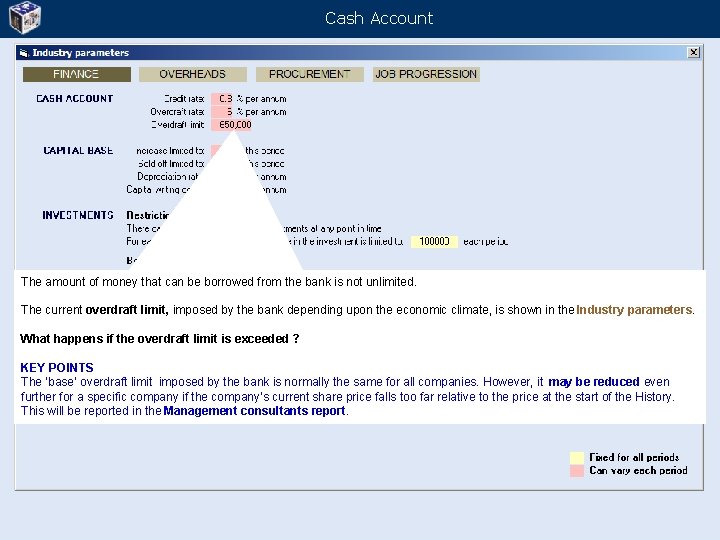This screenshot has width=720, height=540.
Task: Click the 'Overdraft limit' label
Action: 177,125
